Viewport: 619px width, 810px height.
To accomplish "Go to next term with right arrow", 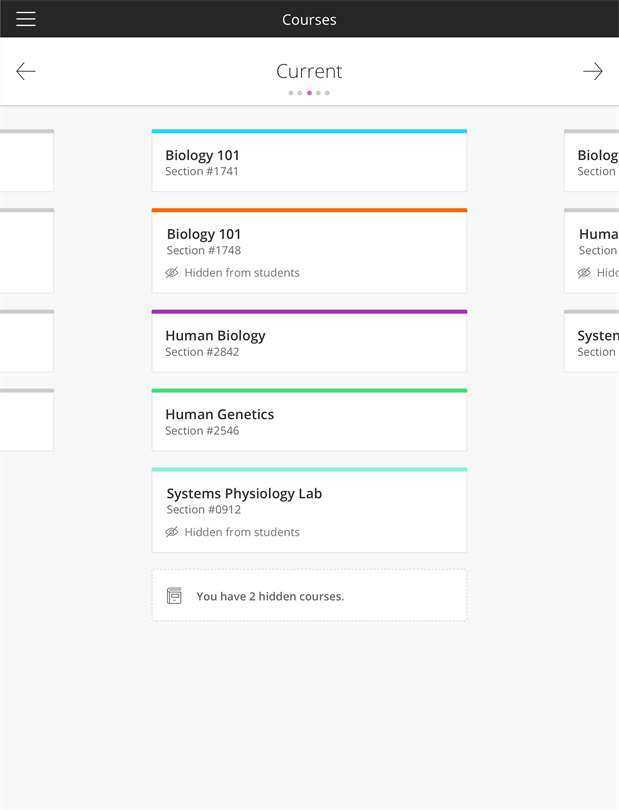I will tap(593, 71).
